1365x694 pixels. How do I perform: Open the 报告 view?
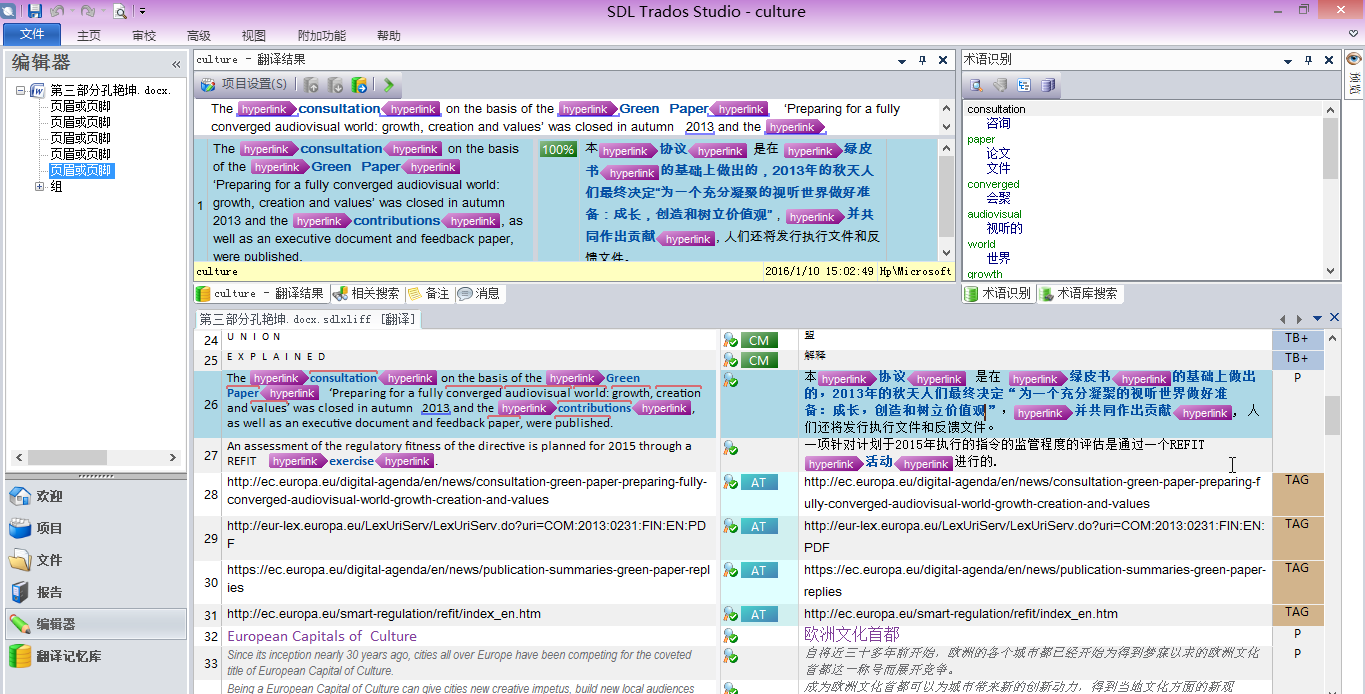95,592
